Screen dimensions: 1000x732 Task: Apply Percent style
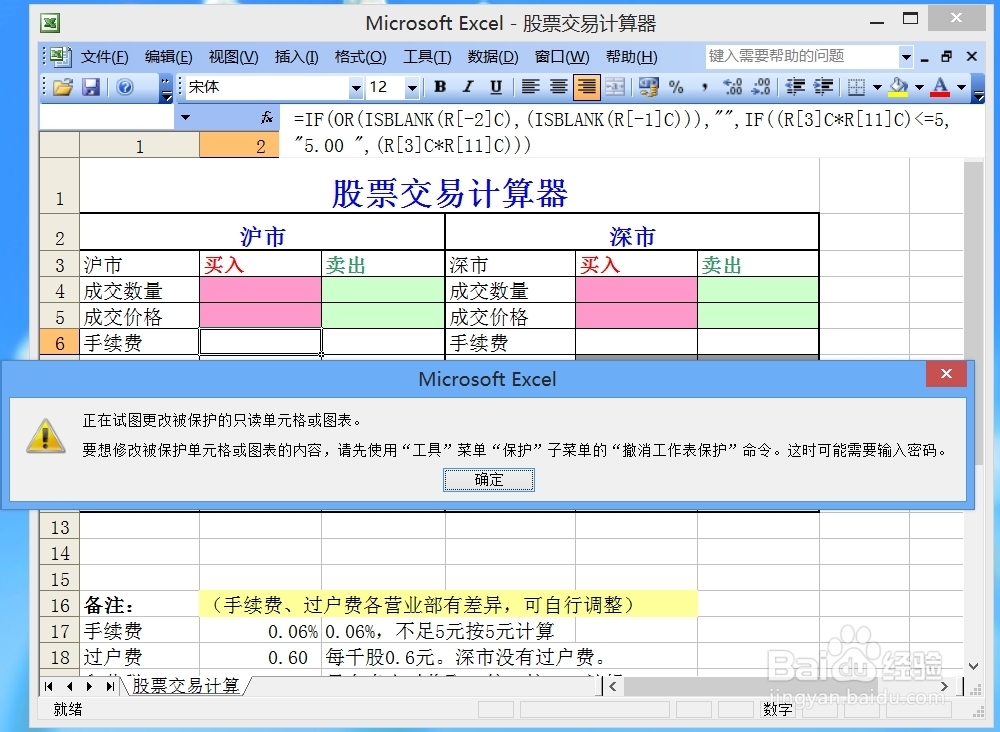pos(677,87)
